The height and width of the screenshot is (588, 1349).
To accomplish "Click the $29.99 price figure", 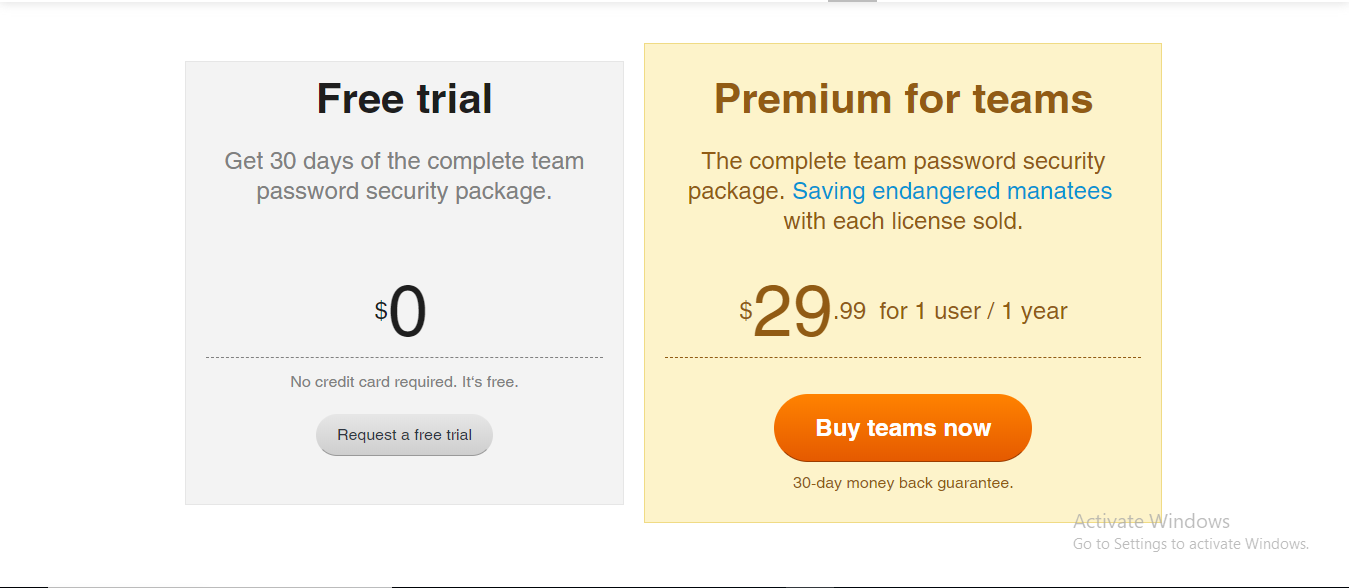I will coord(803,312).
